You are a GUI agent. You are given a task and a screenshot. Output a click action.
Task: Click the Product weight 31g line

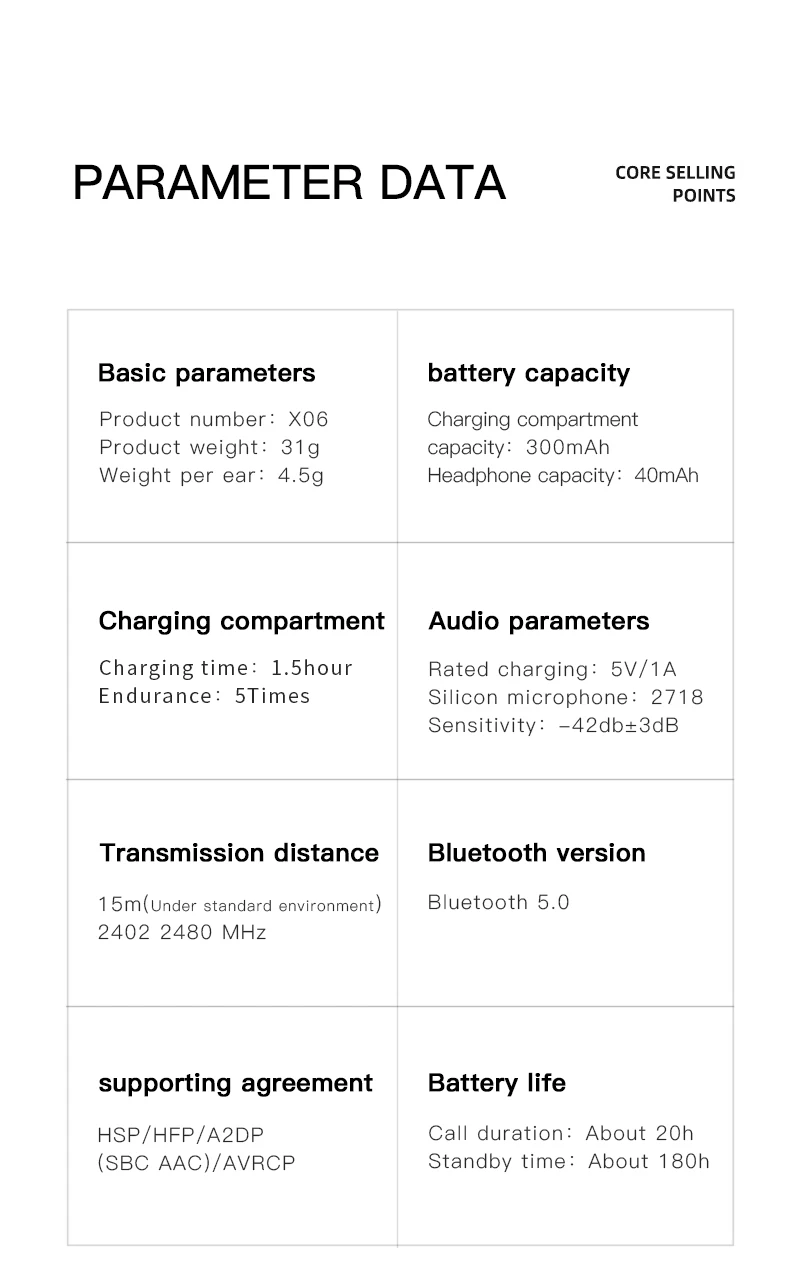(210, 447)
